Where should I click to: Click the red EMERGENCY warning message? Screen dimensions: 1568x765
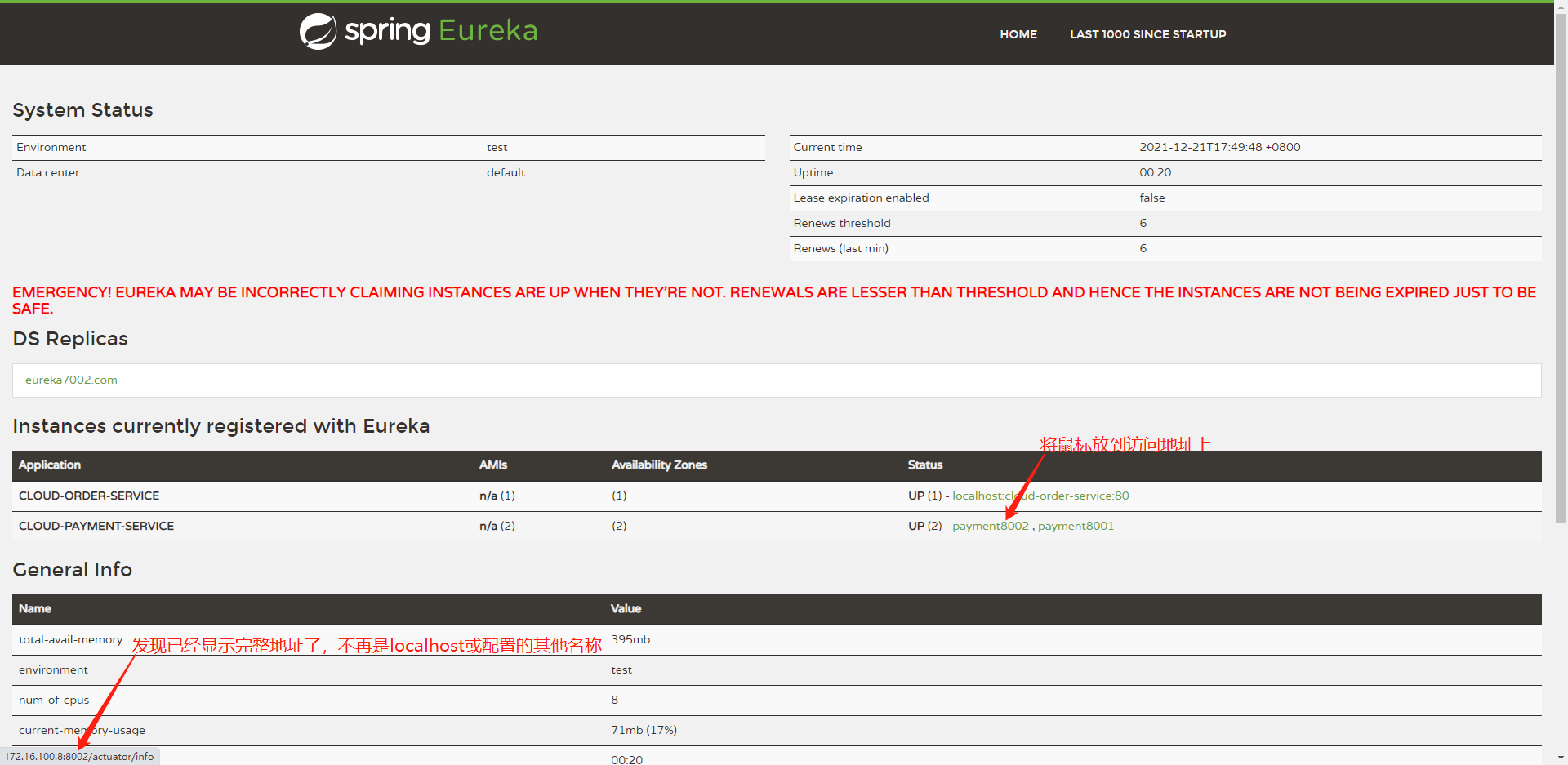tap(774, 300)
